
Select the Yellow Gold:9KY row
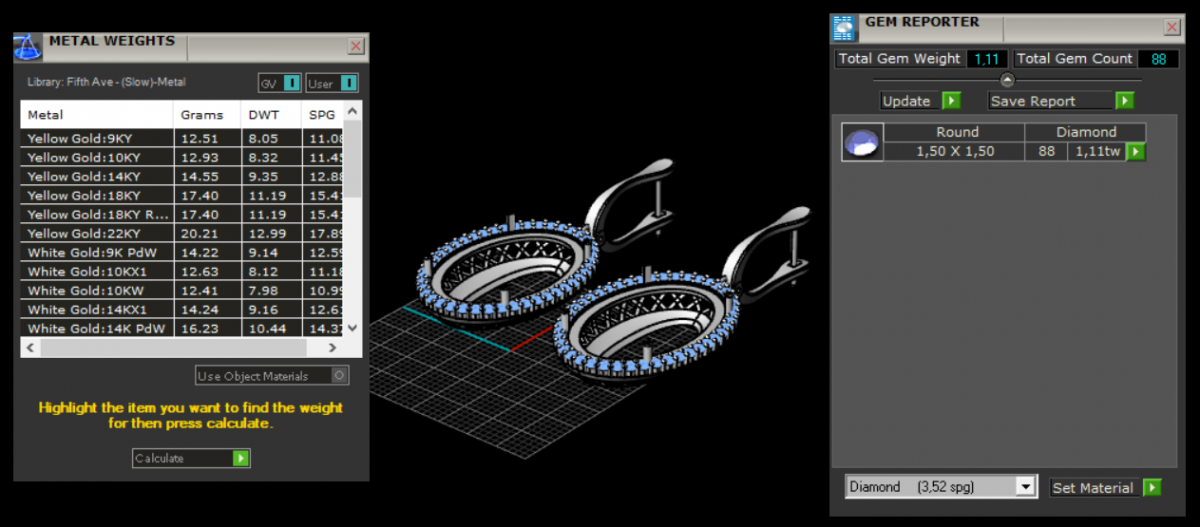[182, 139]
